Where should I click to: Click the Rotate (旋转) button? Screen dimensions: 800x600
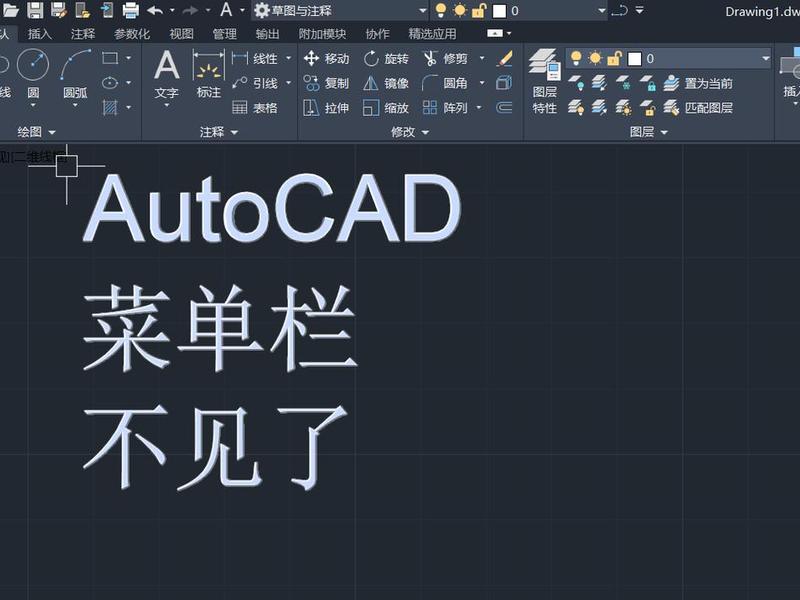[386, 58]
